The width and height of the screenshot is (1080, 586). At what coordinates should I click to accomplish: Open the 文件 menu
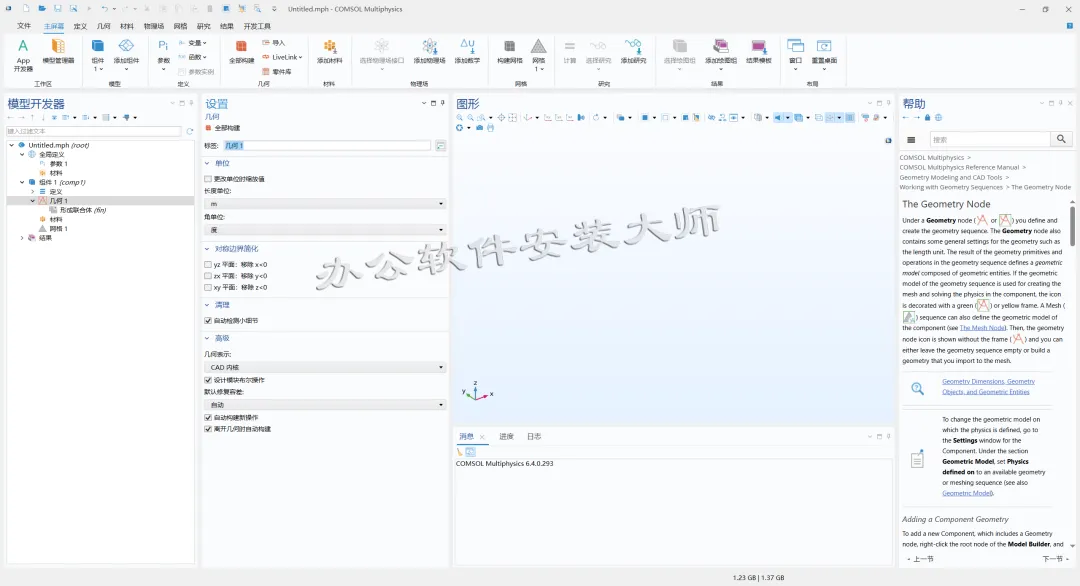point(24,26)
